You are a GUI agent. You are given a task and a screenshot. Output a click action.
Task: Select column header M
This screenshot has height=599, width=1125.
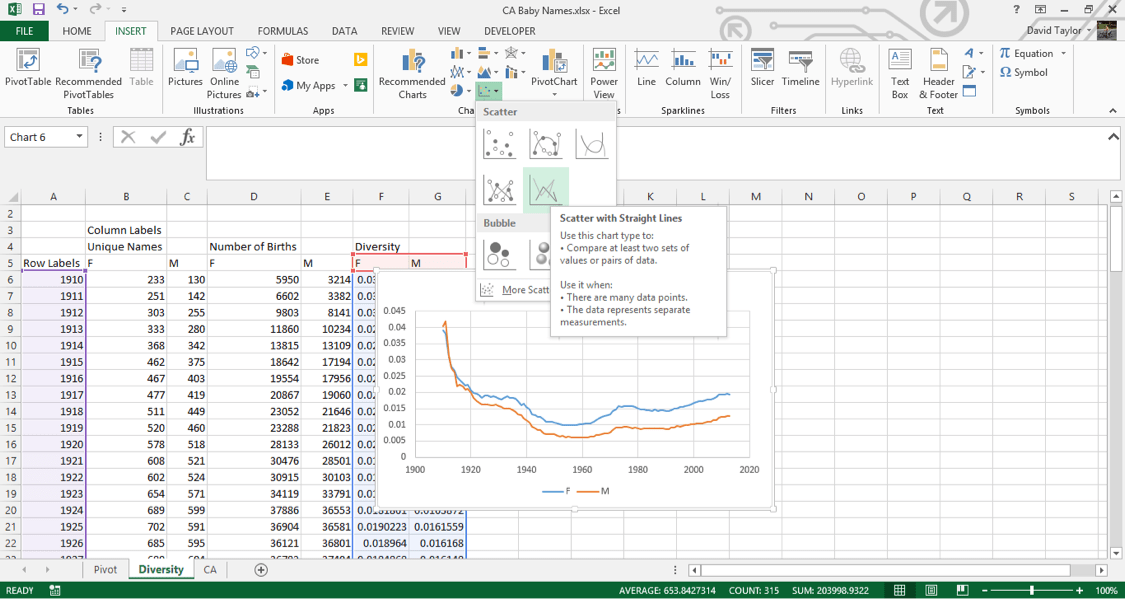756,197
